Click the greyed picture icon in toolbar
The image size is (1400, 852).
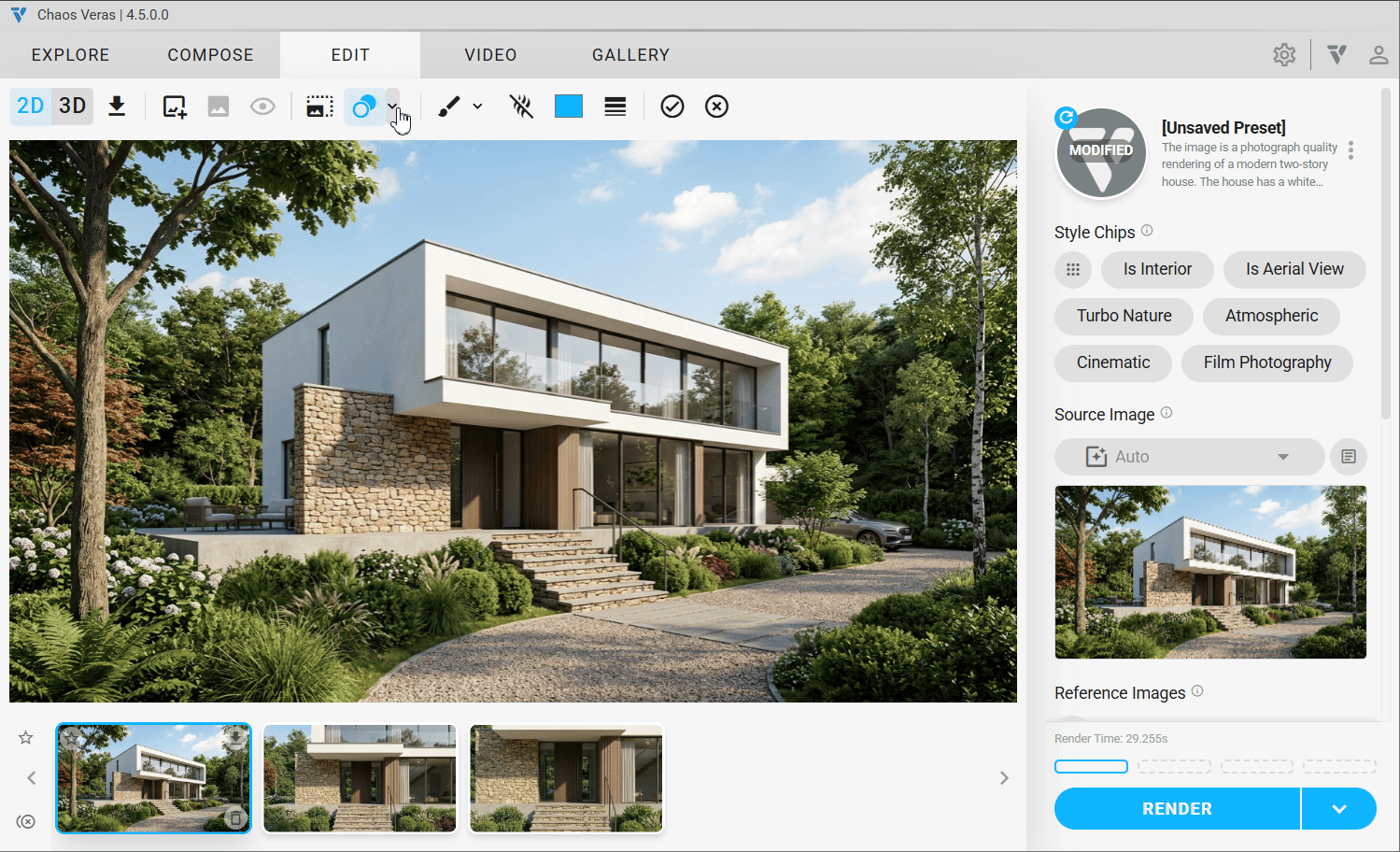(219, 106)
